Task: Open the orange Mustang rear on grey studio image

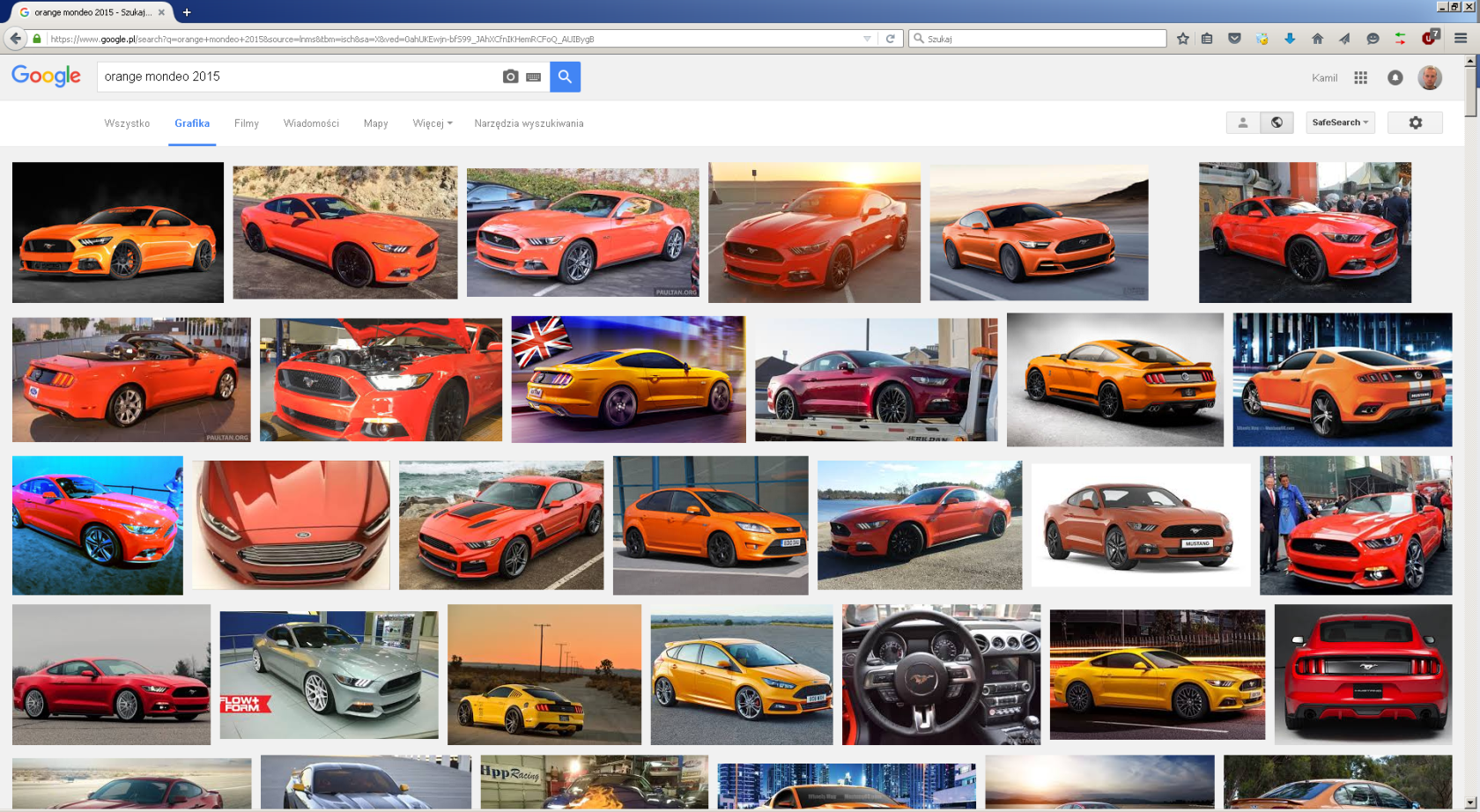Action: pos(1115,380)
